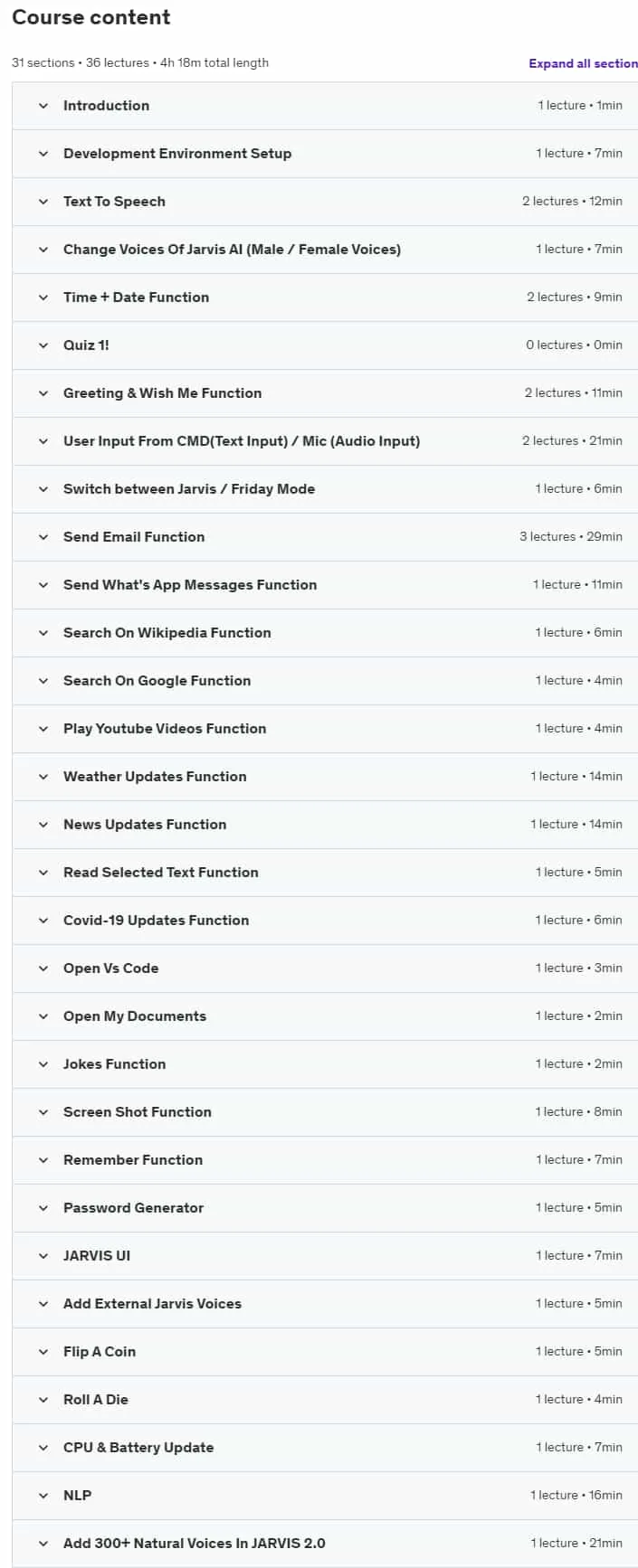The height and width of the screenshot is (1568, 638).
Task: Click Expand all sections link
Action: [x=583, y=63]
